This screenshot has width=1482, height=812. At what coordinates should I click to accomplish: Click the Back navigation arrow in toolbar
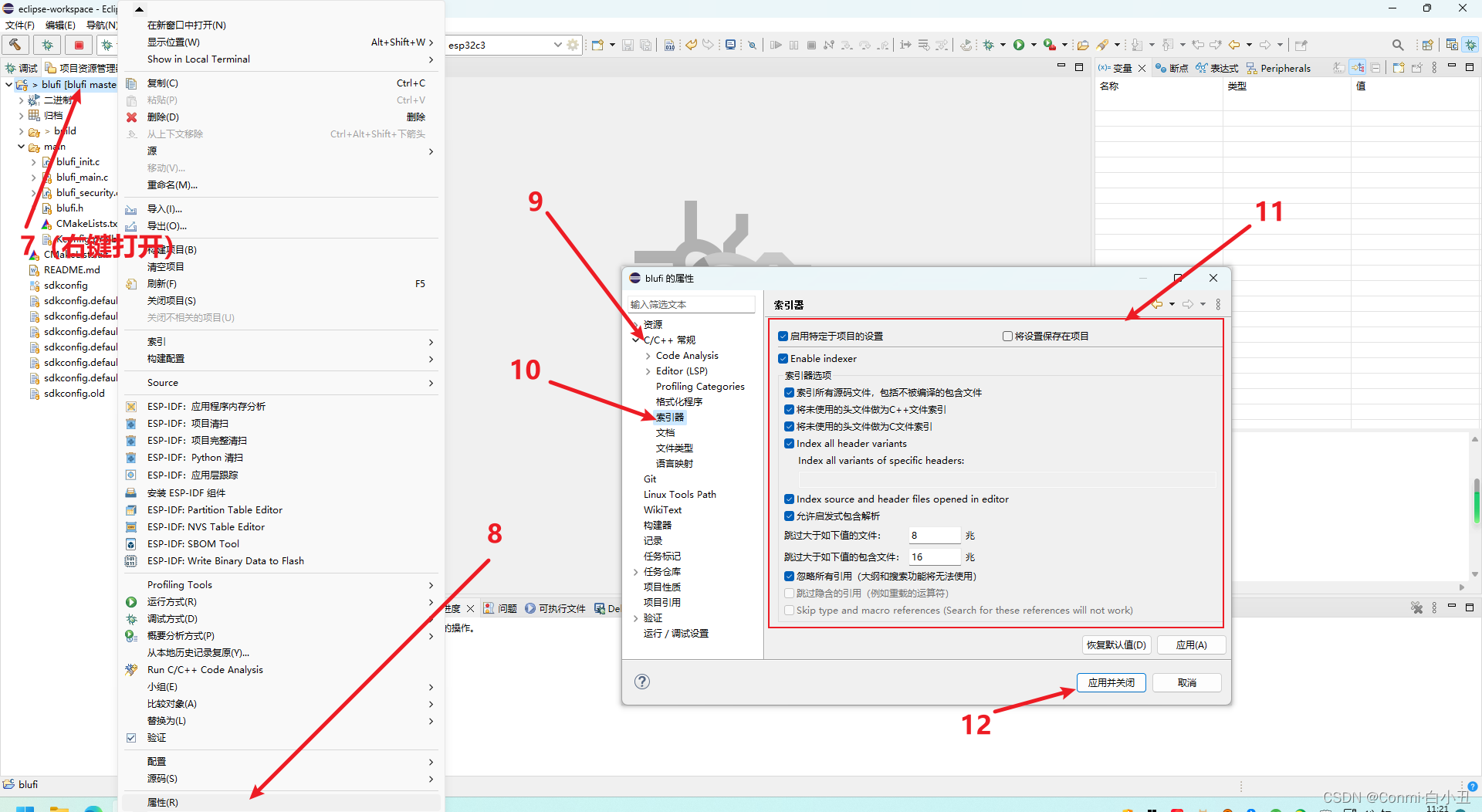tap(1234, 45)
